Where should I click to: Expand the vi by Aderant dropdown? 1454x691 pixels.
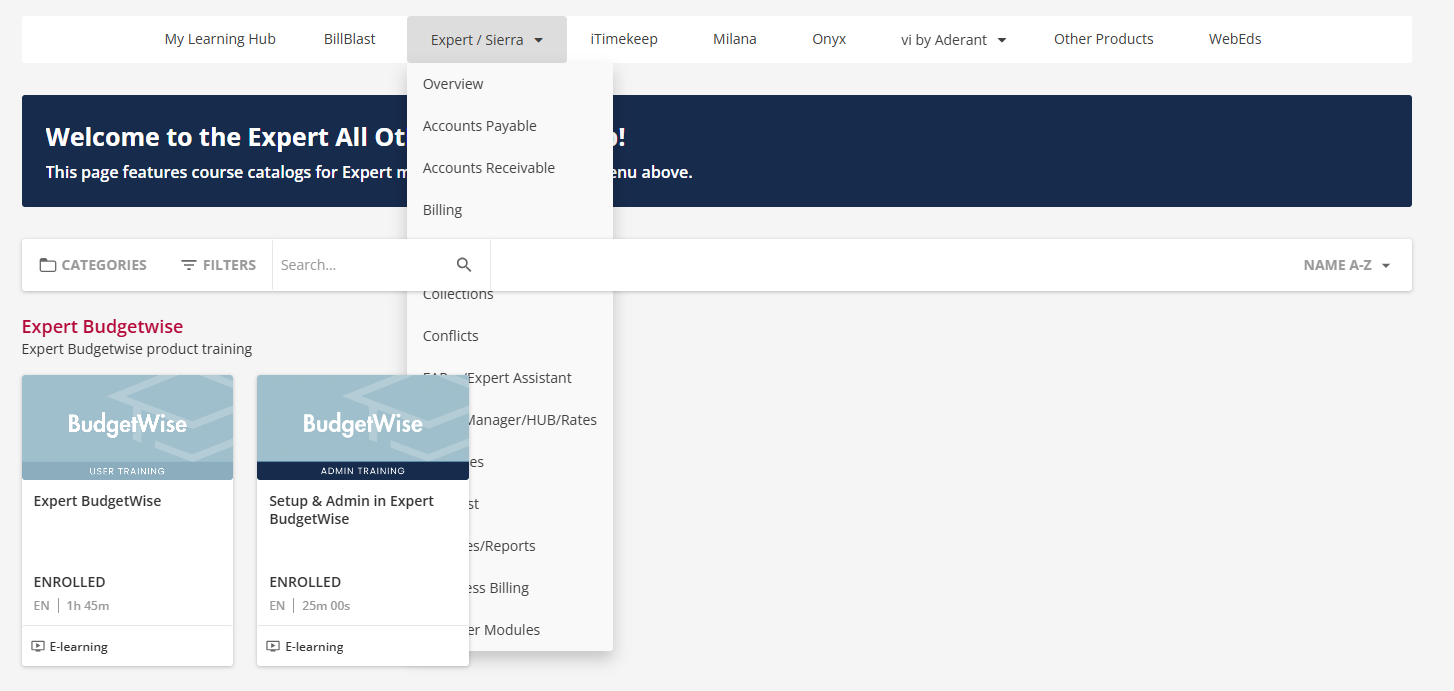pyautogui.click(x=954, y=40)
